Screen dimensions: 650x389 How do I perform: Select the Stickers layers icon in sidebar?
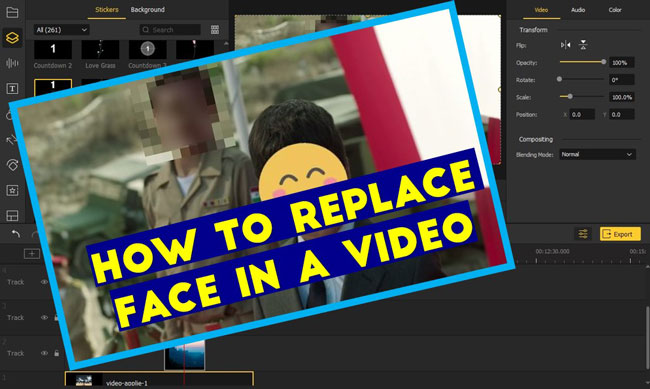(12, 38)
